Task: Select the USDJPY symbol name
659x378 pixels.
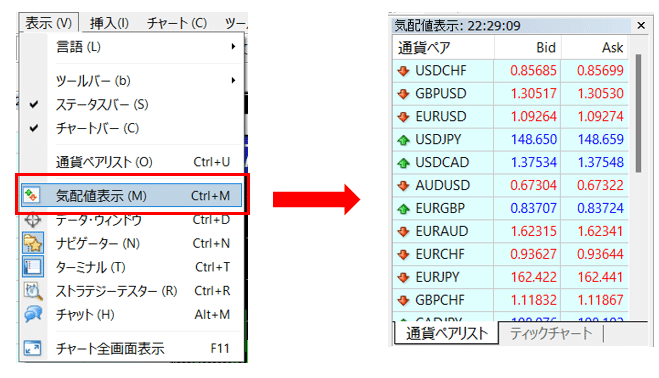Action: (x=438, y=140)
